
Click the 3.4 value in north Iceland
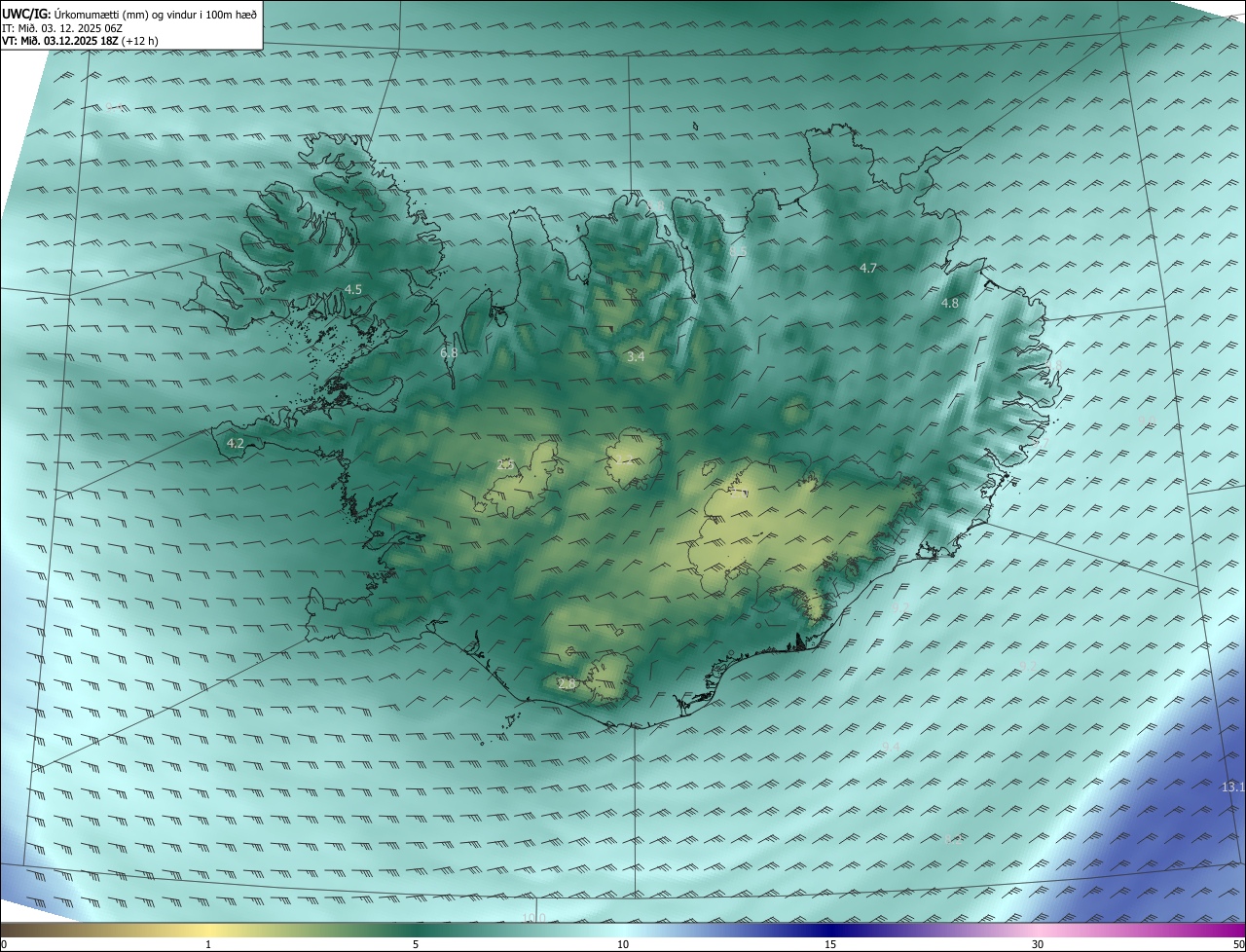point(636,357)
